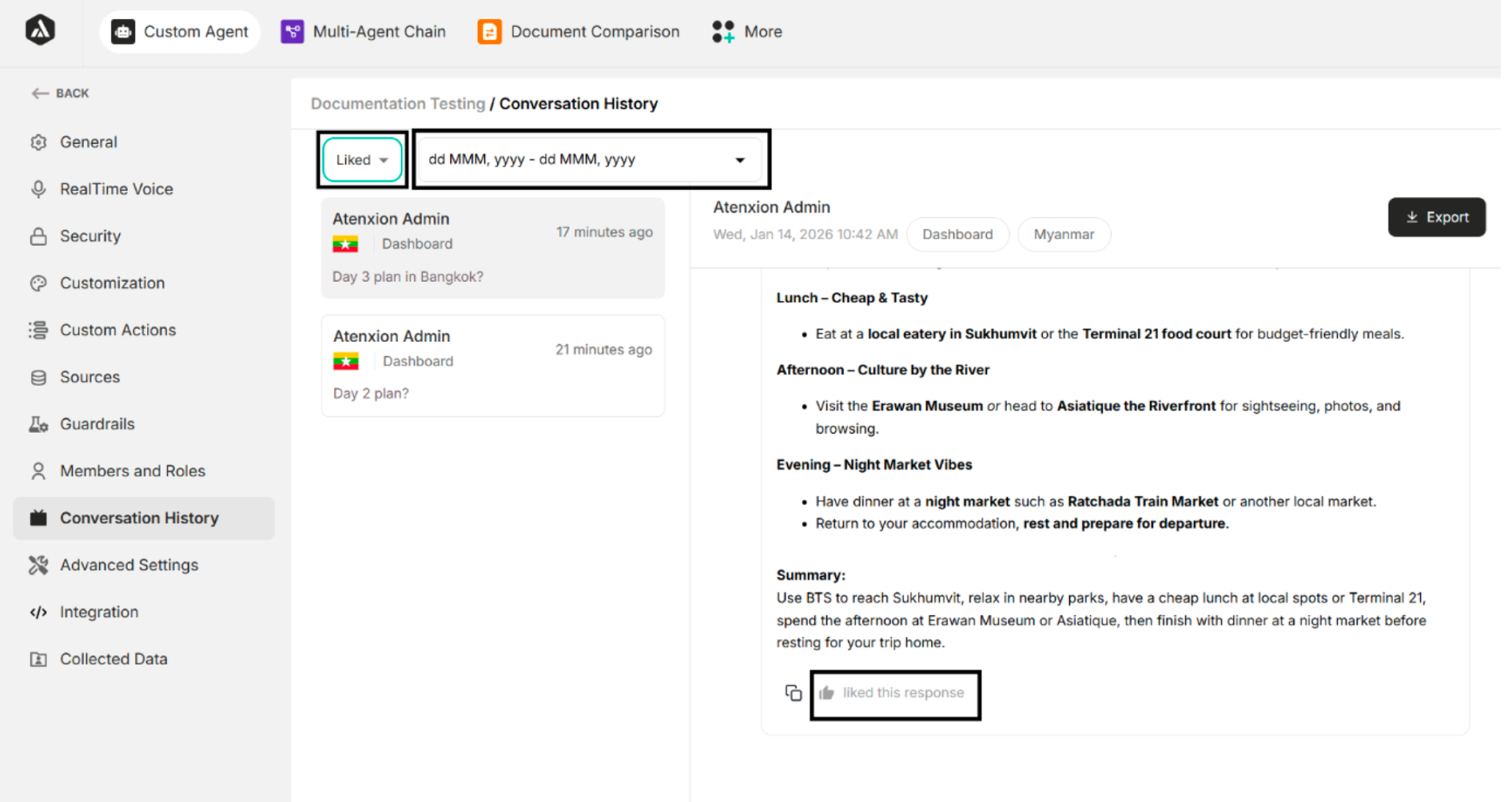Click the Integration code icon

tap(38, 612)
